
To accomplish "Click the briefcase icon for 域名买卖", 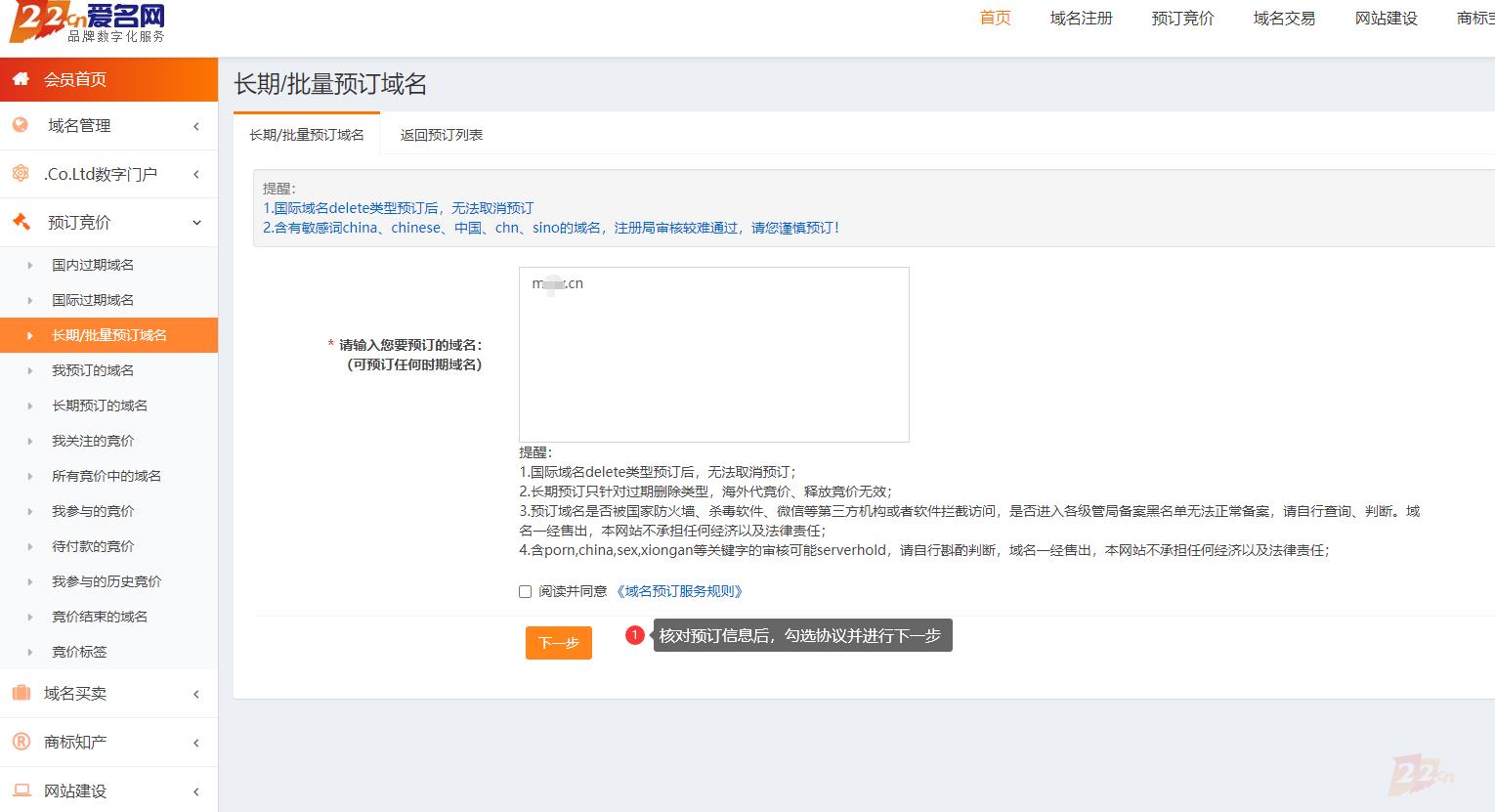I will point(21,693).
